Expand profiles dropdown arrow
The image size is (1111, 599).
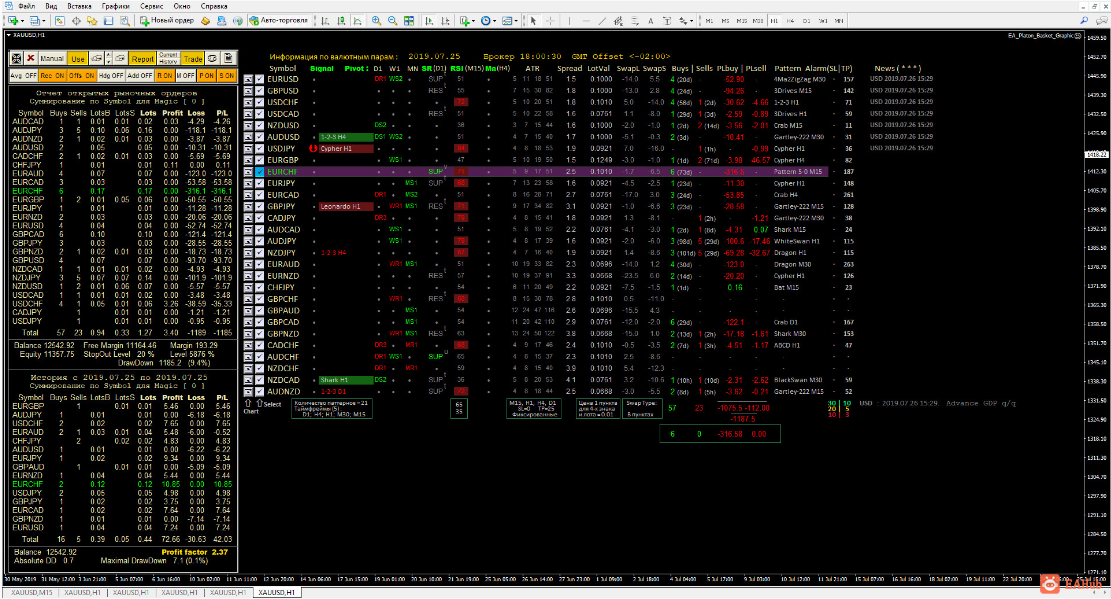tap(44, 21)
